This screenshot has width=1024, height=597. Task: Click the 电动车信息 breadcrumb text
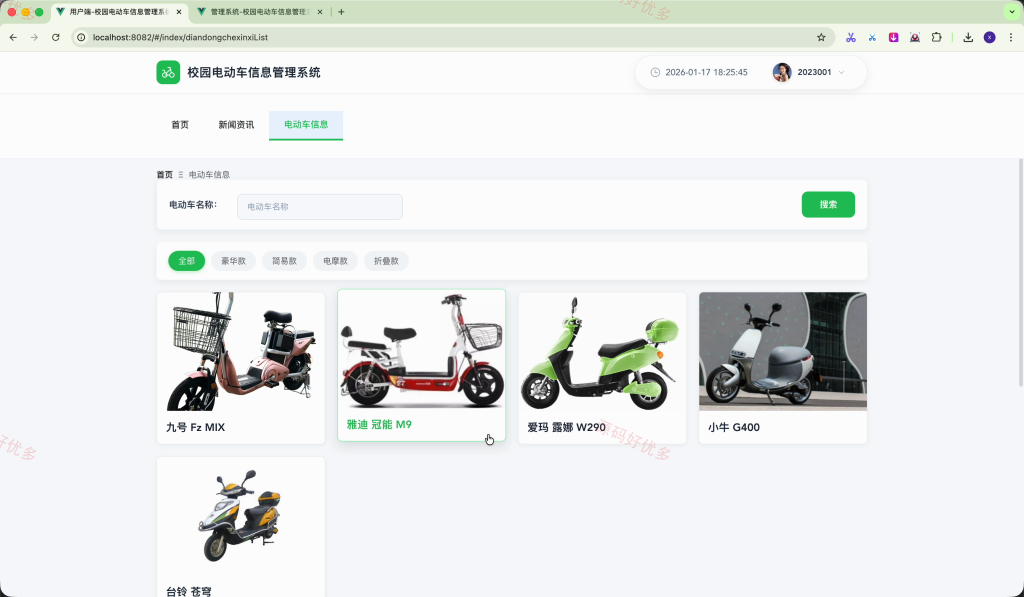tap(209, 174)
